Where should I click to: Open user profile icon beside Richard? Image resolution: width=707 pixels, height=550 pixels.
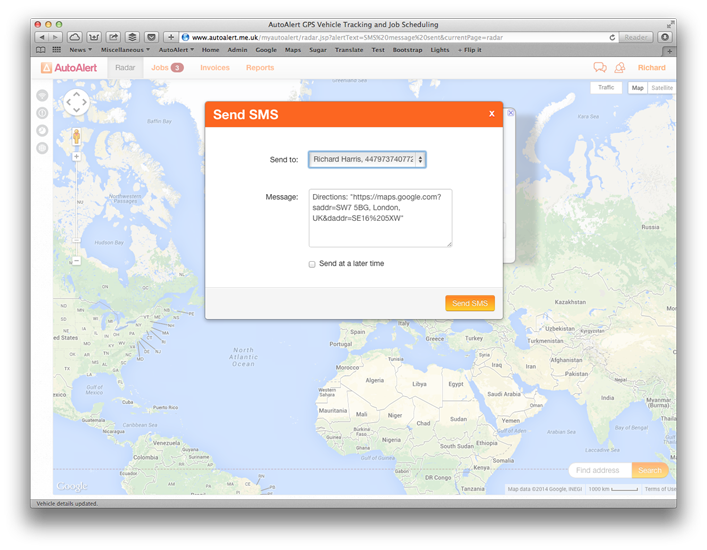[x=620, y=68]
